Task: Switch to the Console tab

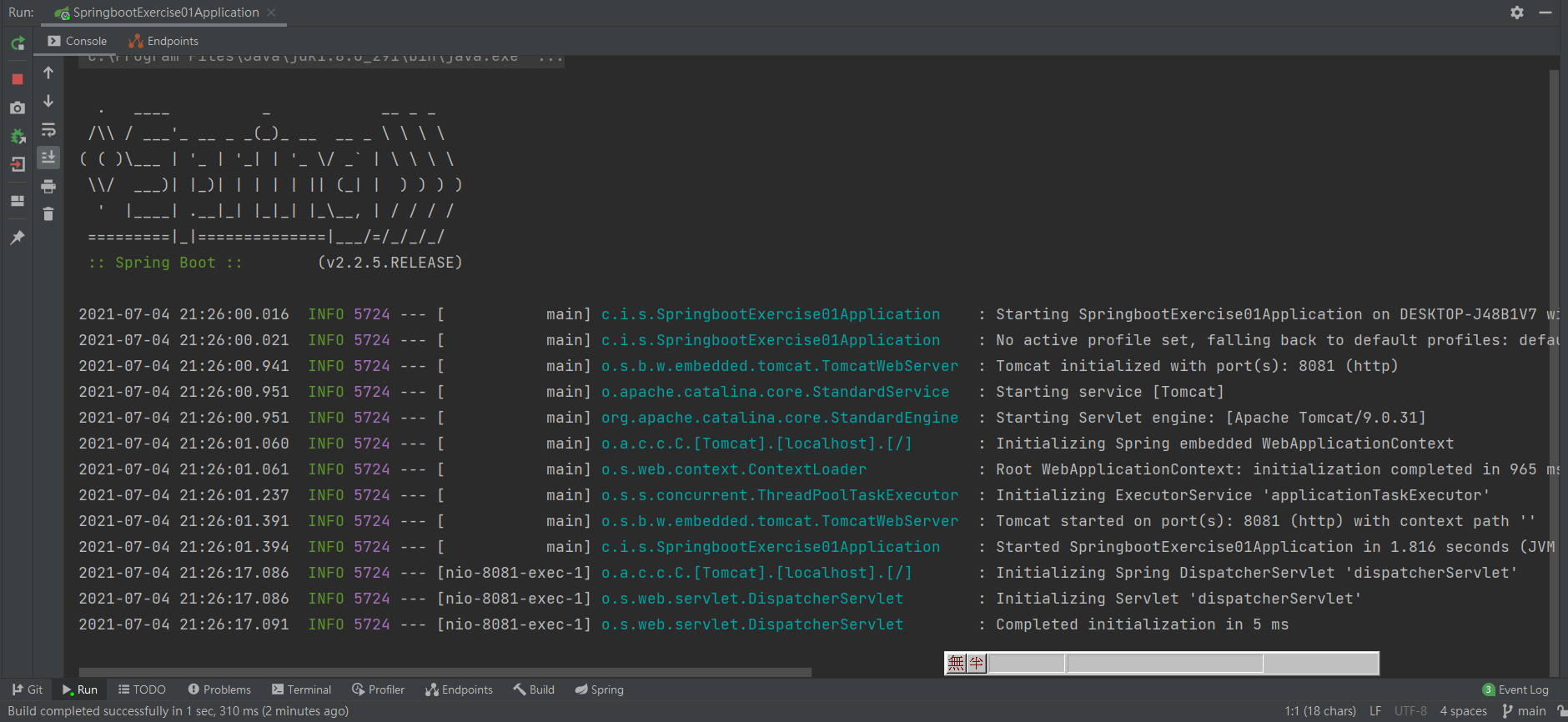Action: [x=78, y=41]
